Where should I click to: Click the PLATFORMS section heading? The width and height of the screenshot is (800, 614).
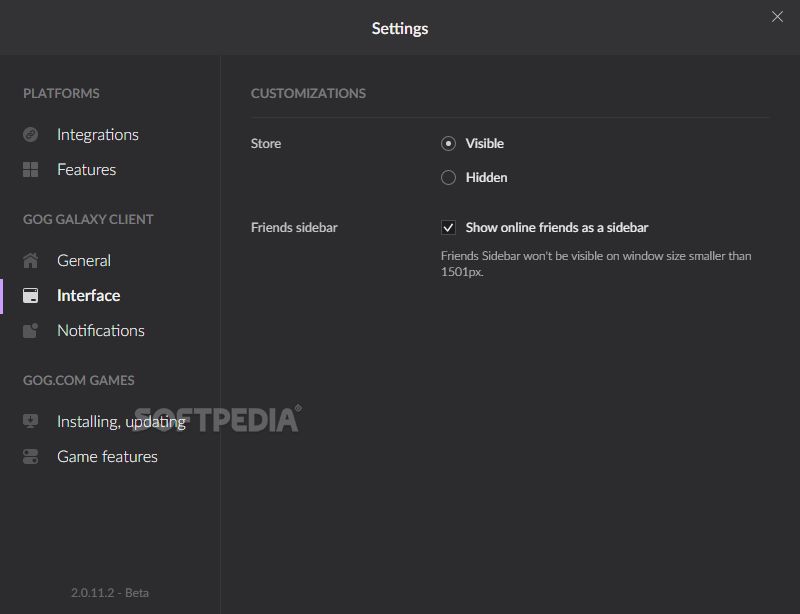pos(61,93)
